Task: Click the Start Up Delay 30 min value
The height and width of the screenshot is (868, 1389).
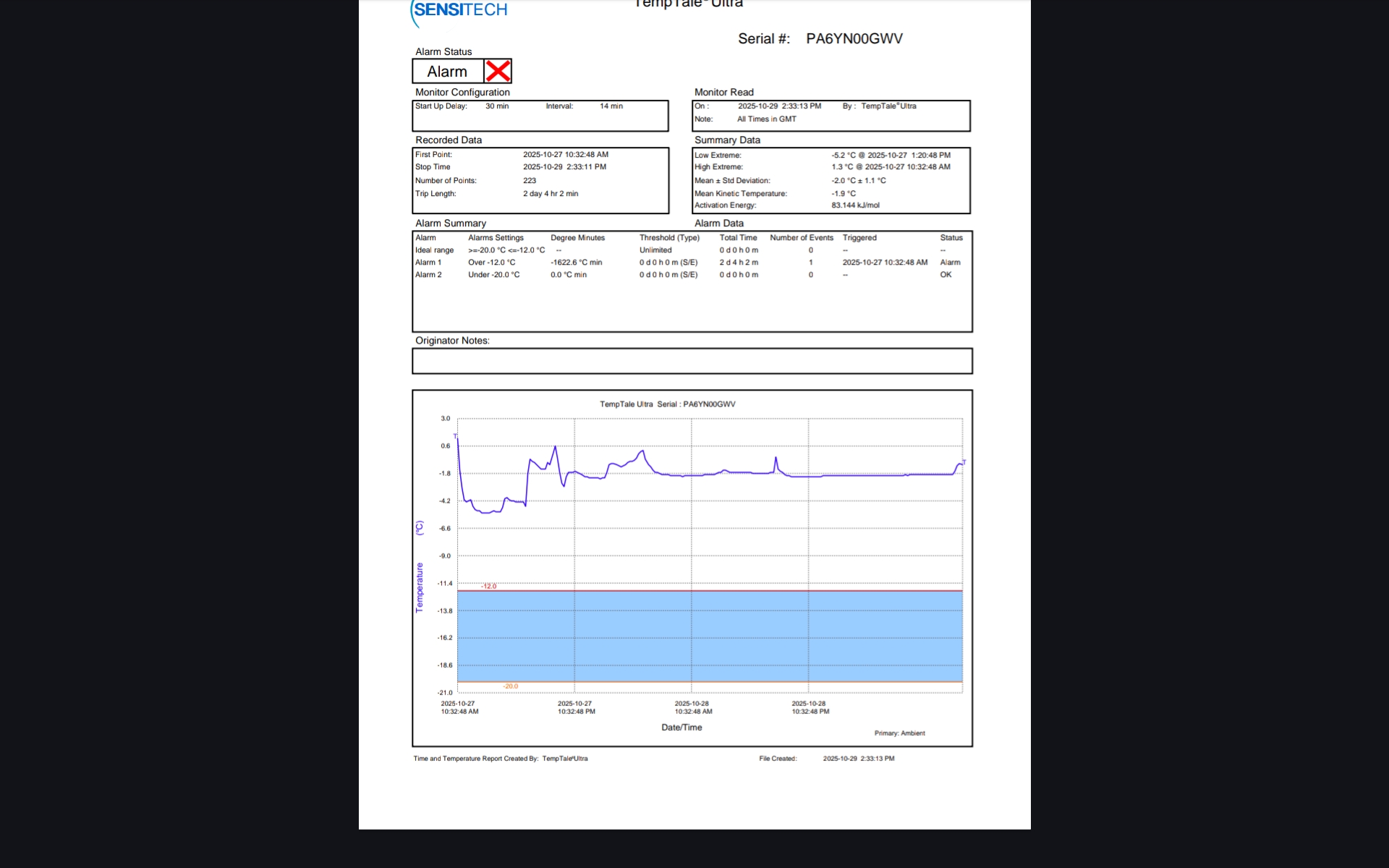Action: (x=497, y=106)
